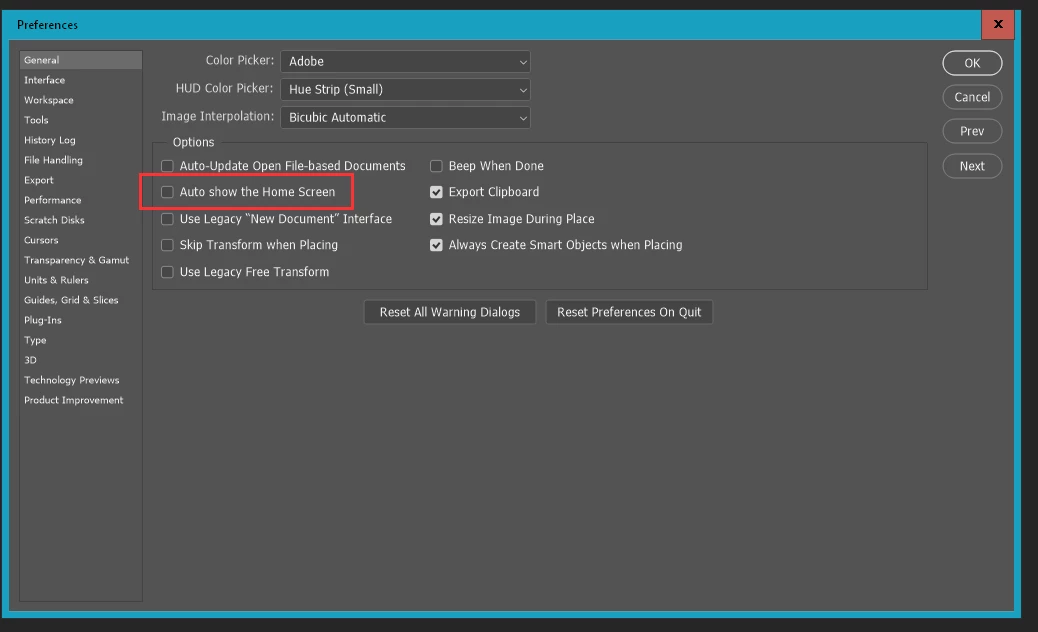
Task: Toggle Beep When Done checkbox
Action: point(436,166)
